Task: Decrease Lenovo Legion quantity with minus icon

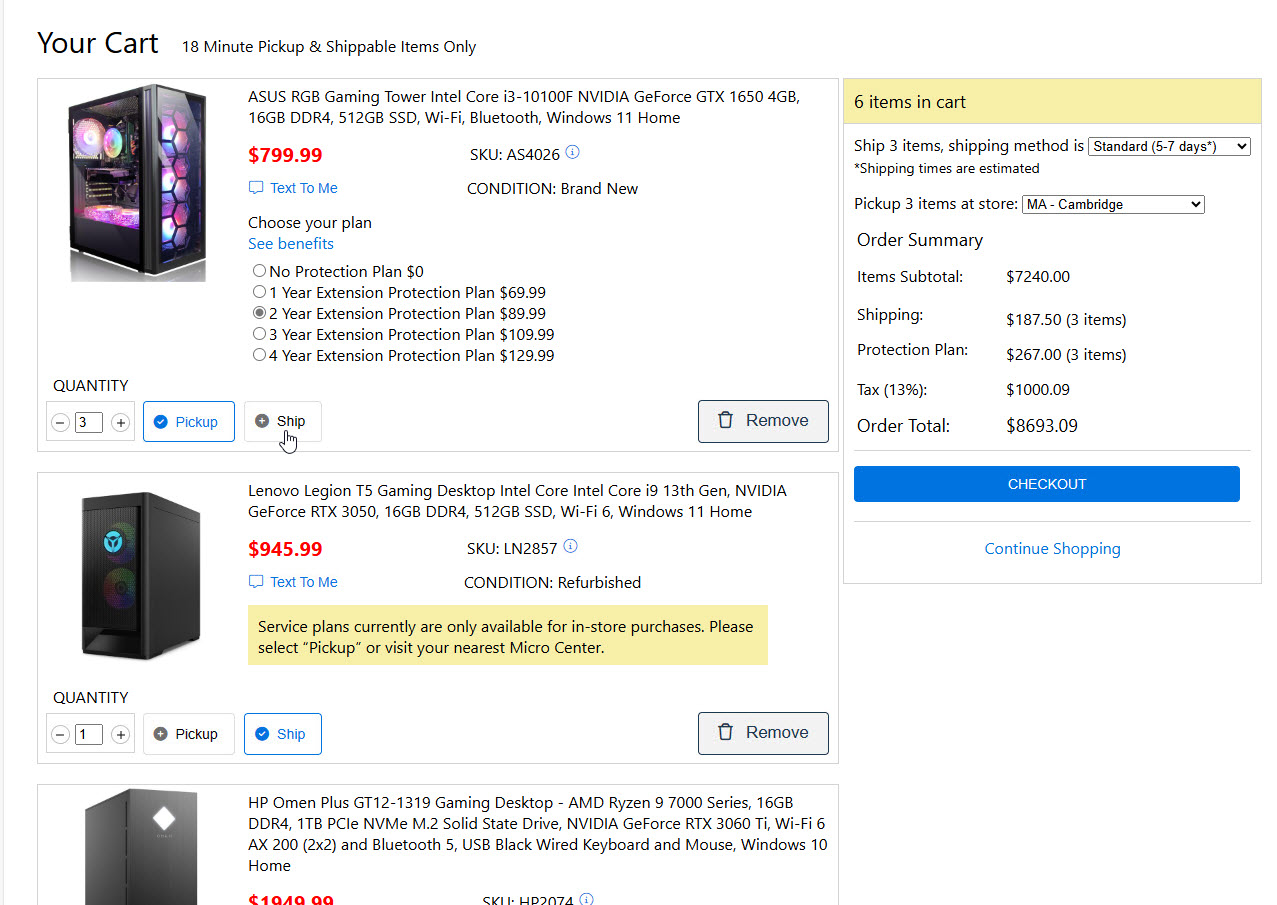Action: click(x=60, y=735)
